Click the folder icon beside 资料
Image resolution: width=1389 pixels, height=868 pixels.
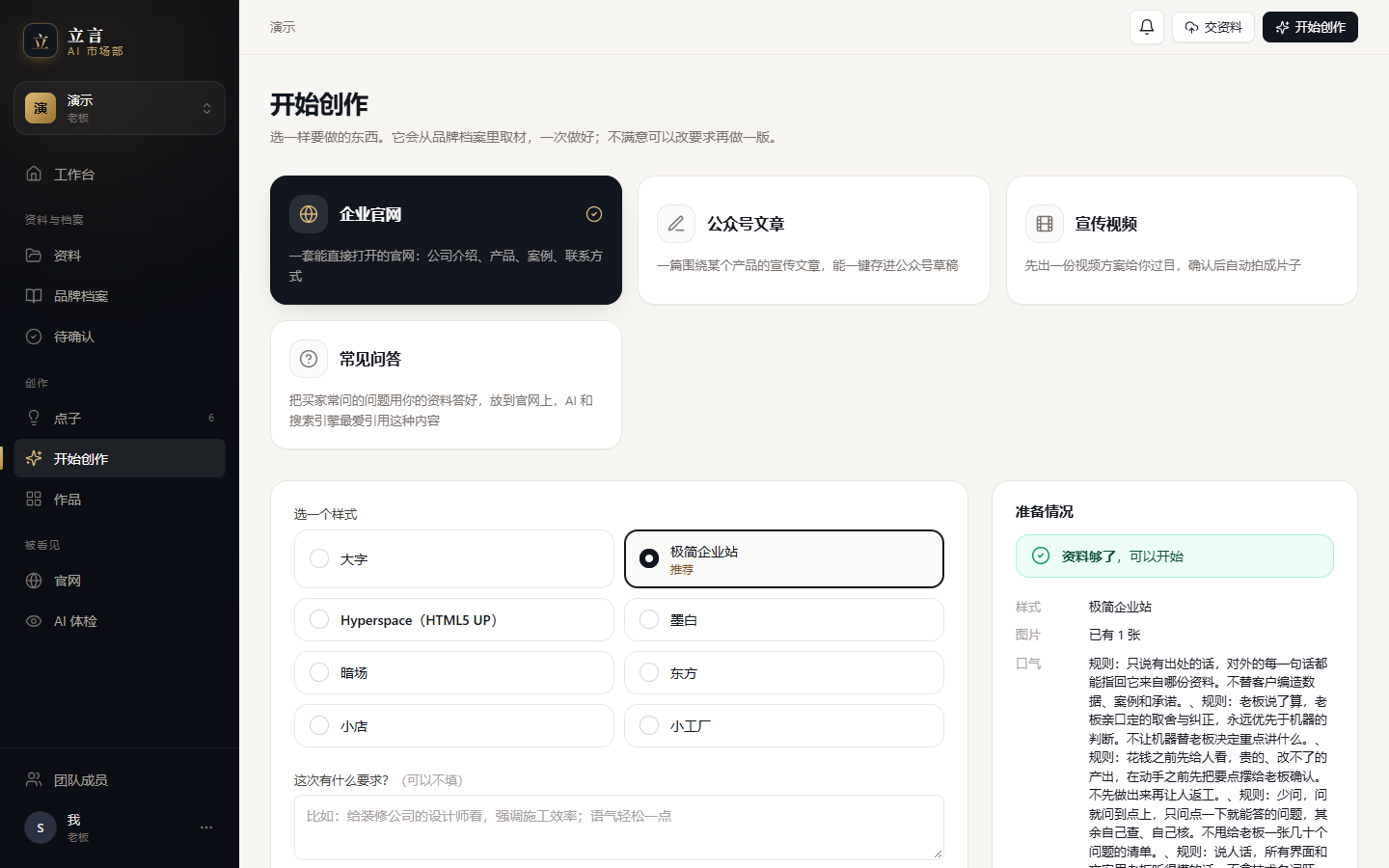(x=34, y=255)
